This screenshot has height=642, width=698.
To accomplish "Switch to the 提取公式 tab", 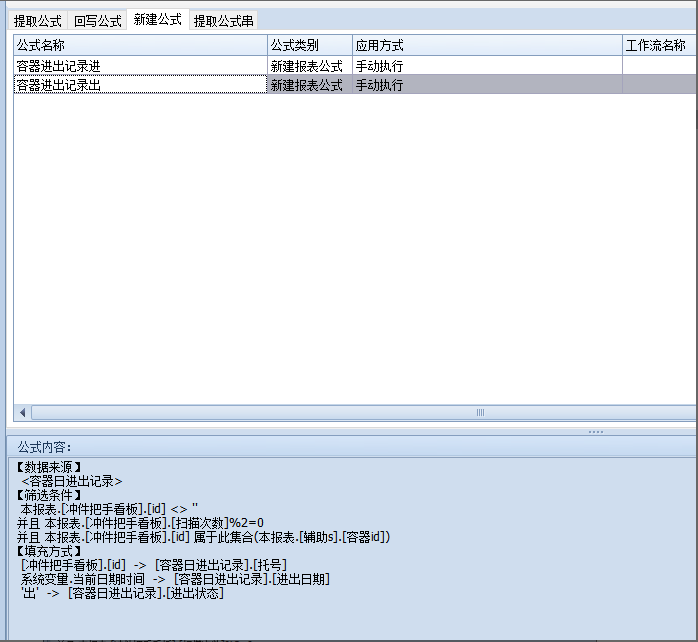I will (x=37, y=20).
